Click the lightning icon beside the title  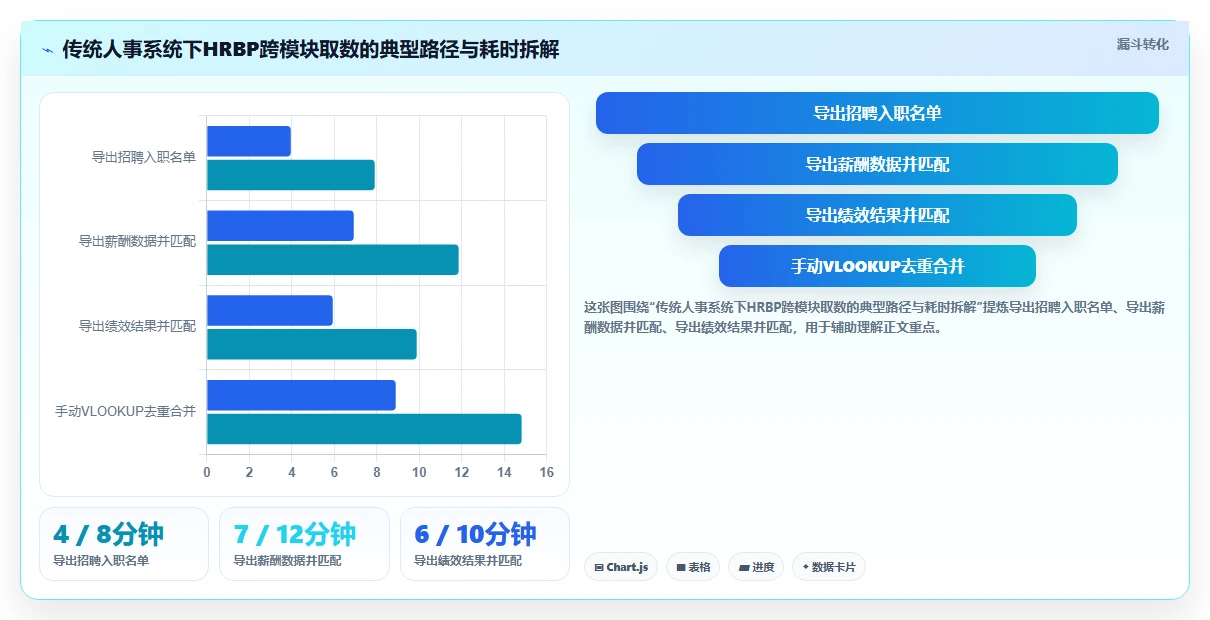(47, 50)
